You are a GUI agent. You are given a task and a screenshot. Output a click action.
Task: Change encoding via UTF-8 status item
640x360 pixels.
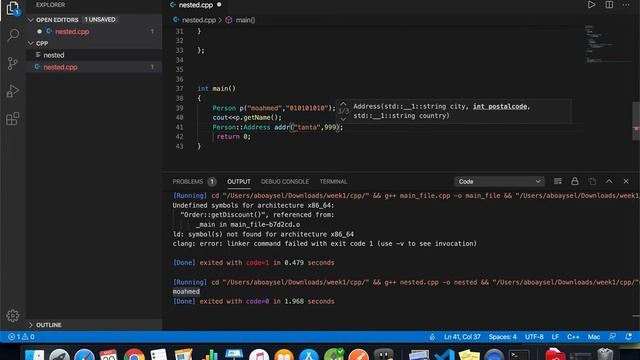point(534,337)
